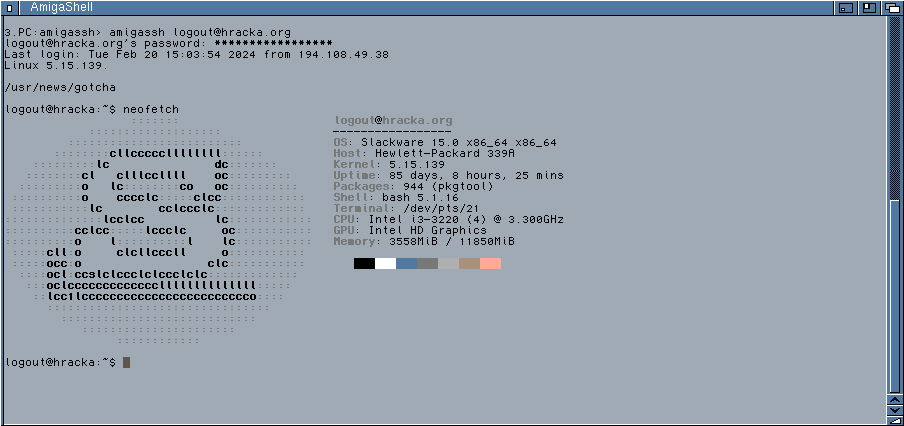Click the black color block in neofetch
904x426 pixels.
click(364, 263)
